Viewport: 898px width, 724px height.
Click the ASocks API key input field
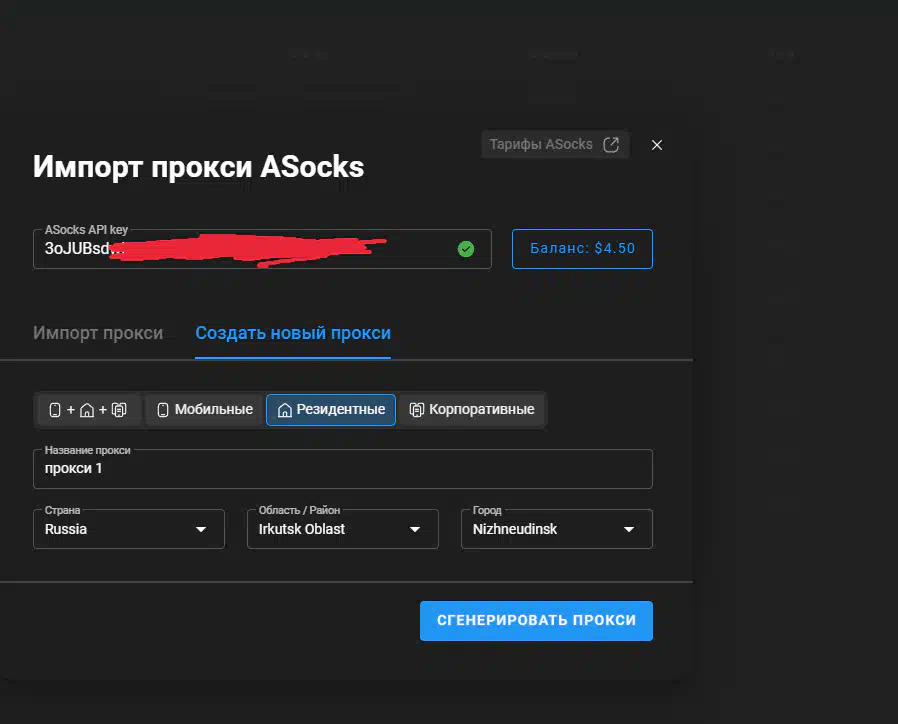pyautogui.click(x=262, y=249)
